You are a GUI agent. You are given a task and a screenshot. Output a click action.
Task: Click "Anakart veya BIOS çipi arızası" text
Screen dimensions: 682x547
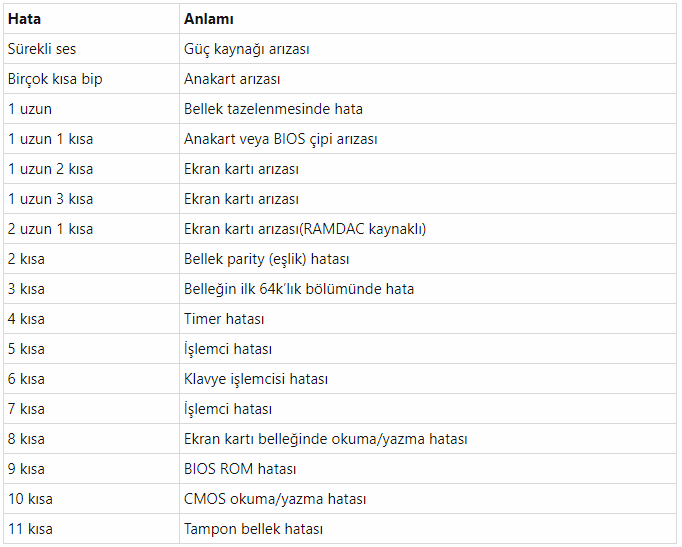click(281, 139)
